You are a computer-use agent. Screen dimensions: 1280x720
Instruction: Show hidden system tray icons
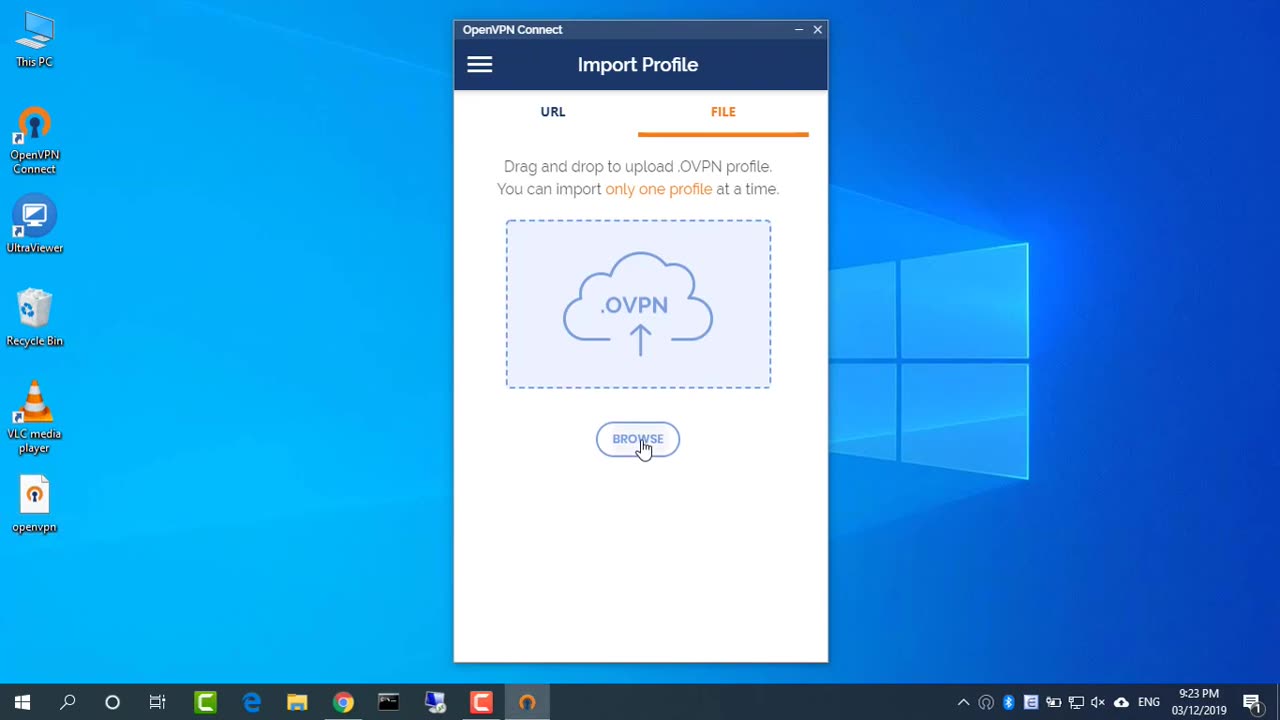pos(963,702)
